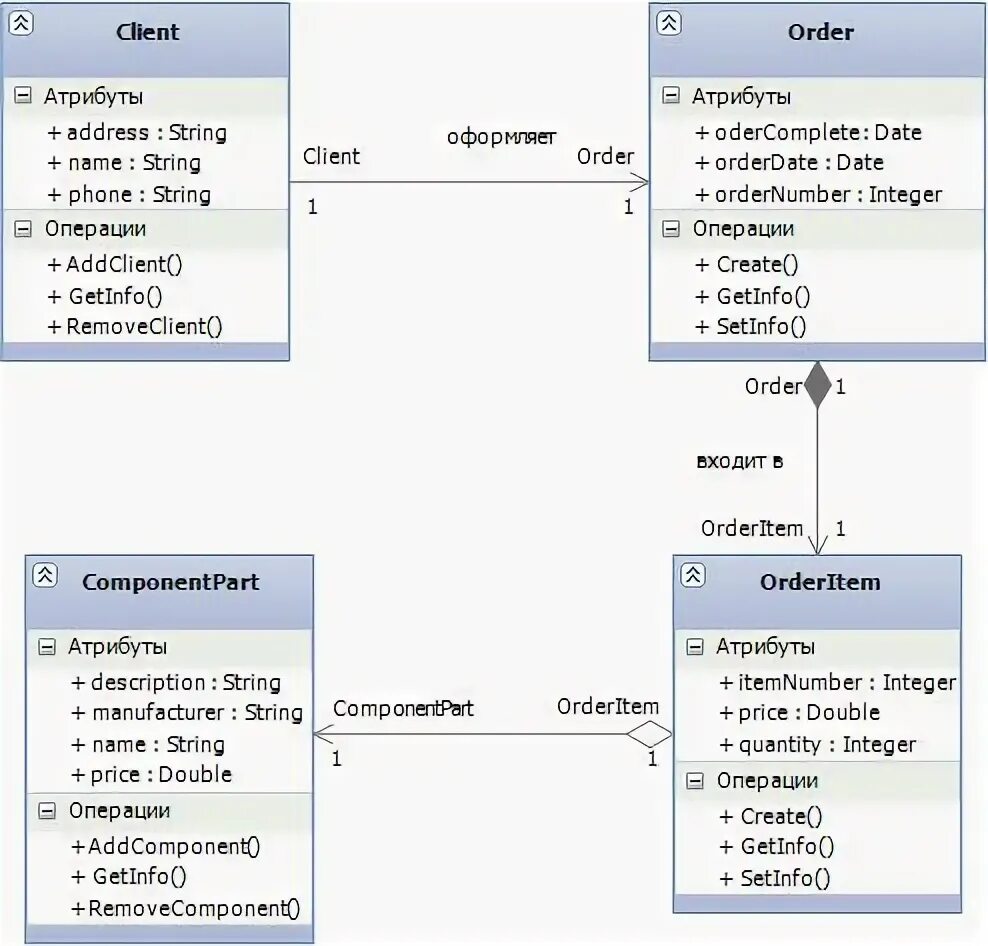Collapse Order's Атрибуты section
Viewport: 988px width, 946px height.
(x=671, y=96)
